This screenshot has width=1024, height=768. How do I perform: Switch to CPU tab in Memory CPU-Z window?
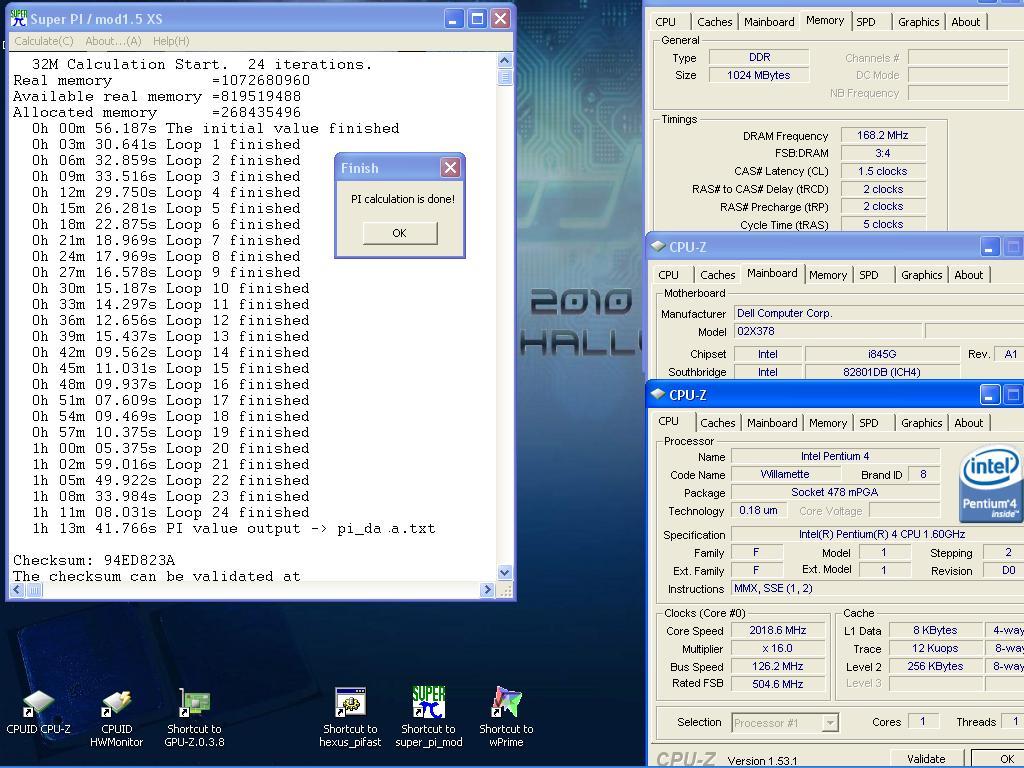pos(665,22)
